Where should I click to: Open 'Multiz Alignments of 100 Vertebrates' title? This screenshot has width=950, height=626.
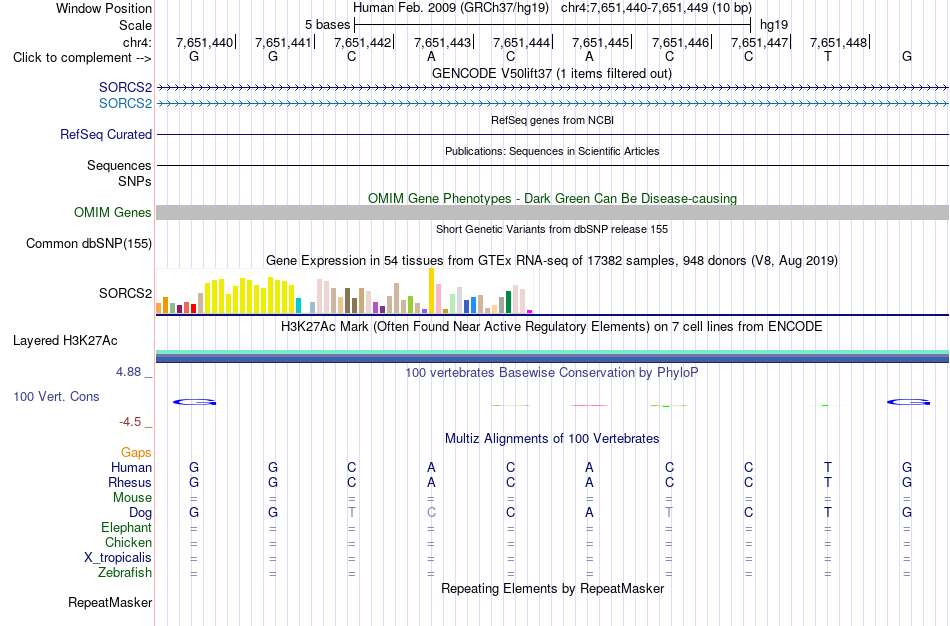(x=552, y=439)
